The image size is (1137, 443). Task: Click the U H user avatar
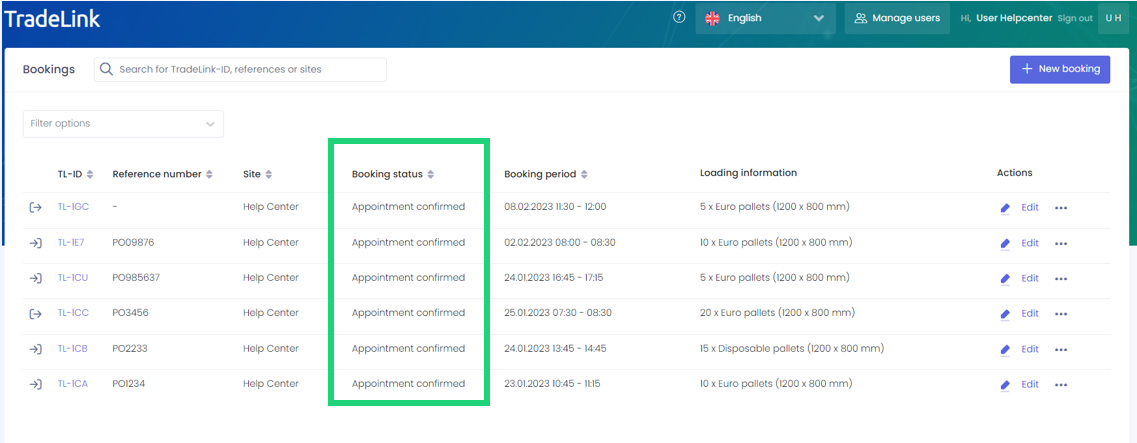point(1113,18)
